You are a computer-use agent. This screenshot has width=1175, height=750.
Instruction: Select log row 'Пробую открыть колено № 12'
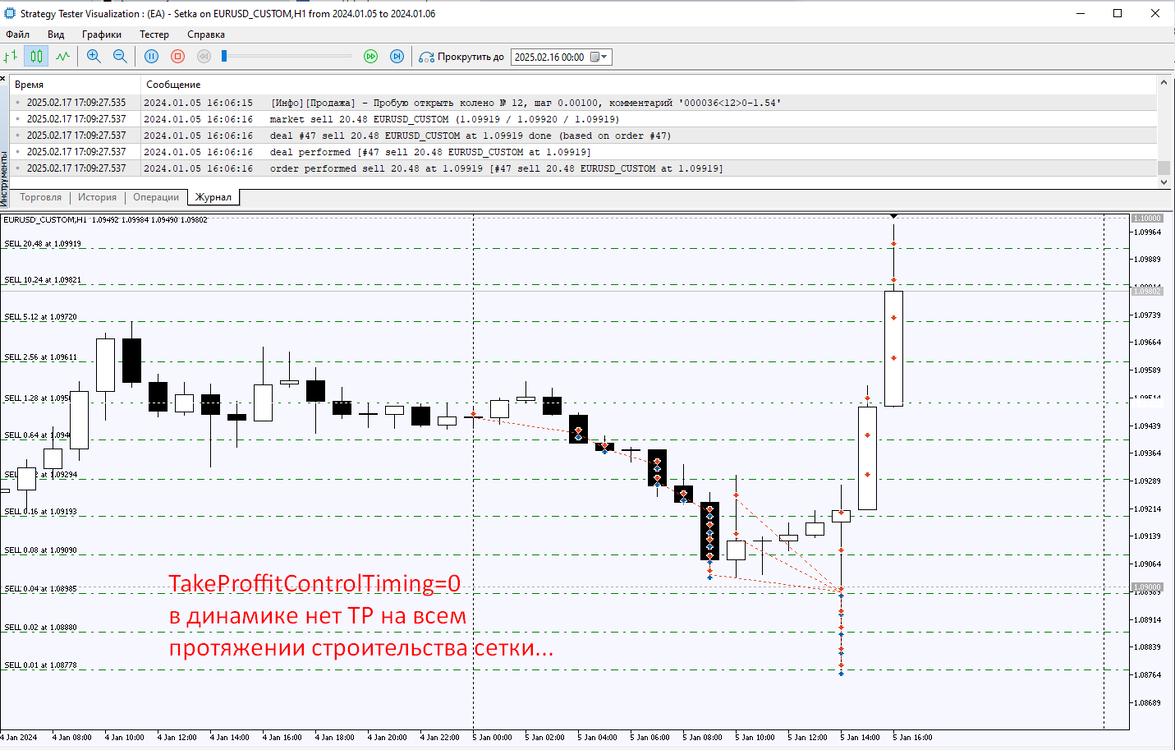(x=584, y=103)
